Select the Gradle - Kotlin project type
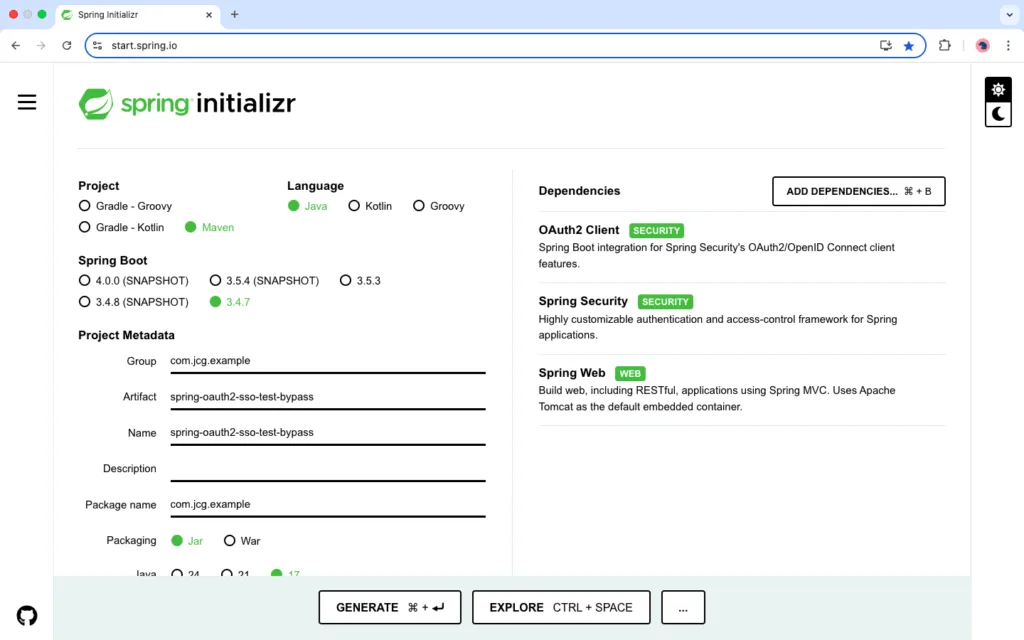This screenshot has width=1024, height=640. point(121,227)
